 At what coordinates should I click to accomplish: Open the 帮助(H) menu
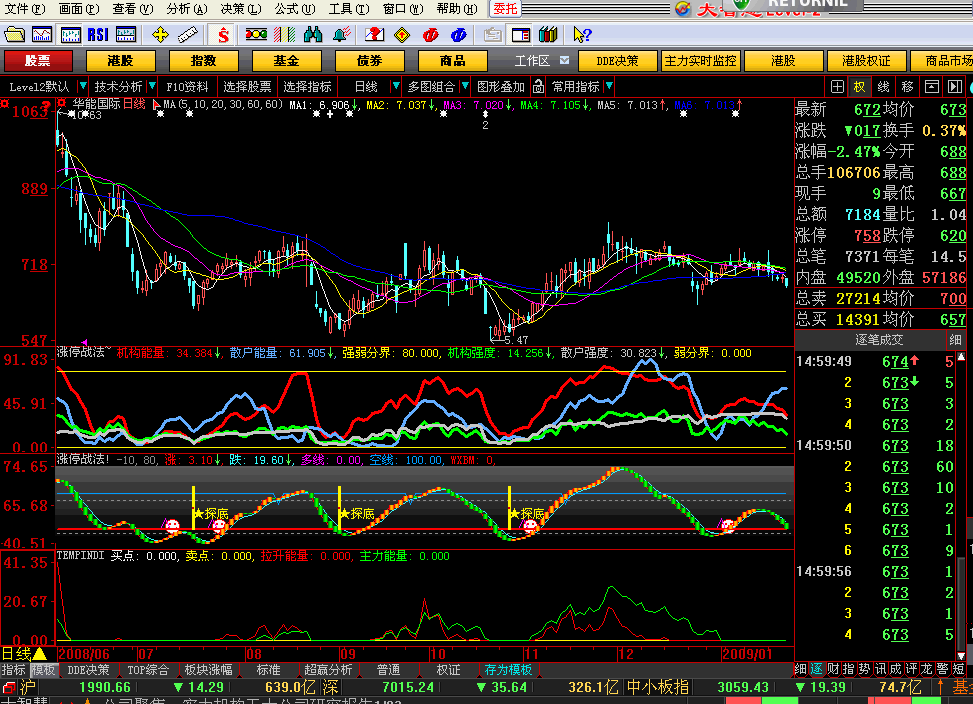457,9
